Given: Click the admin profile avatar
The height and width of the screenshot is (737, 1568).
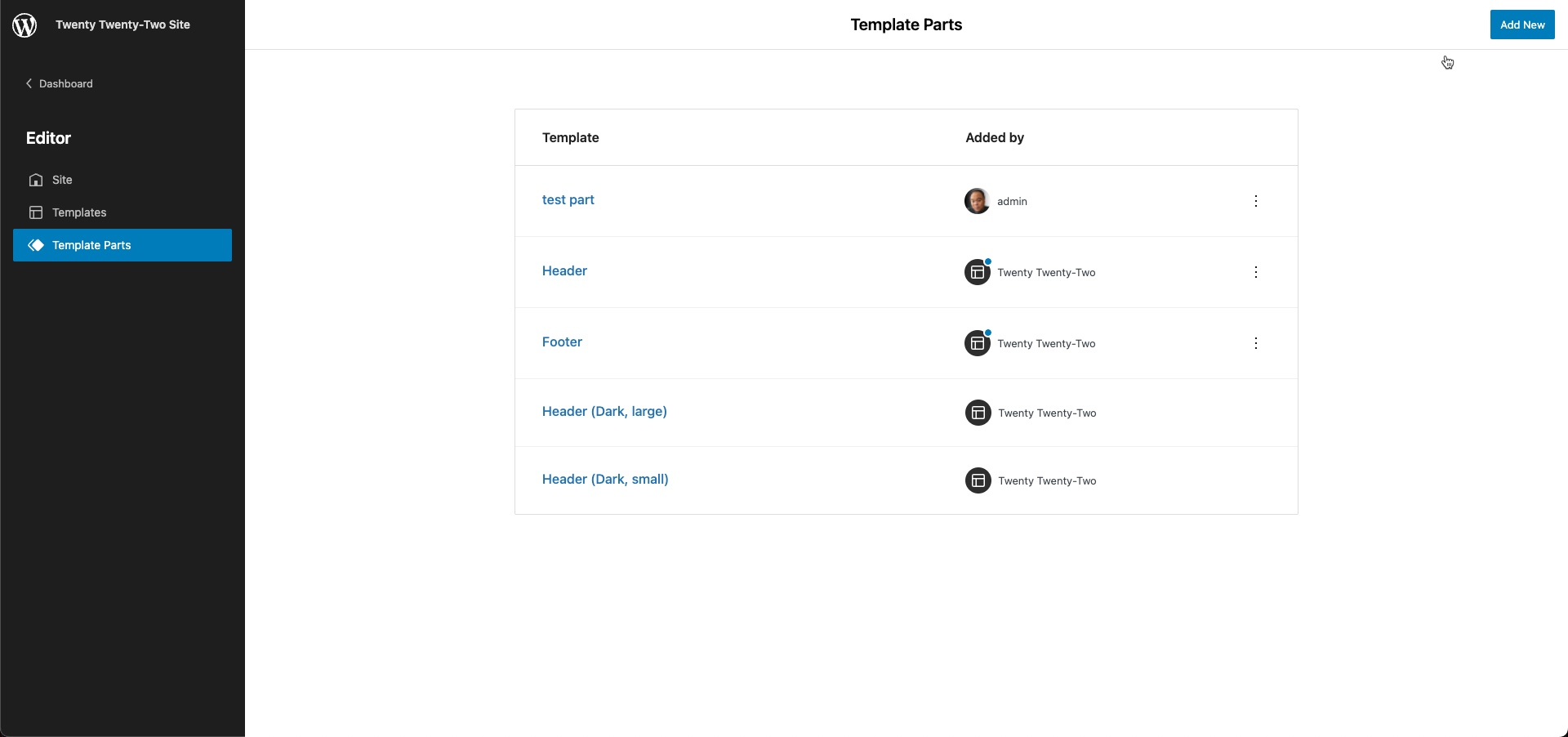Looking at the screenshot, I should pos(977,201).
